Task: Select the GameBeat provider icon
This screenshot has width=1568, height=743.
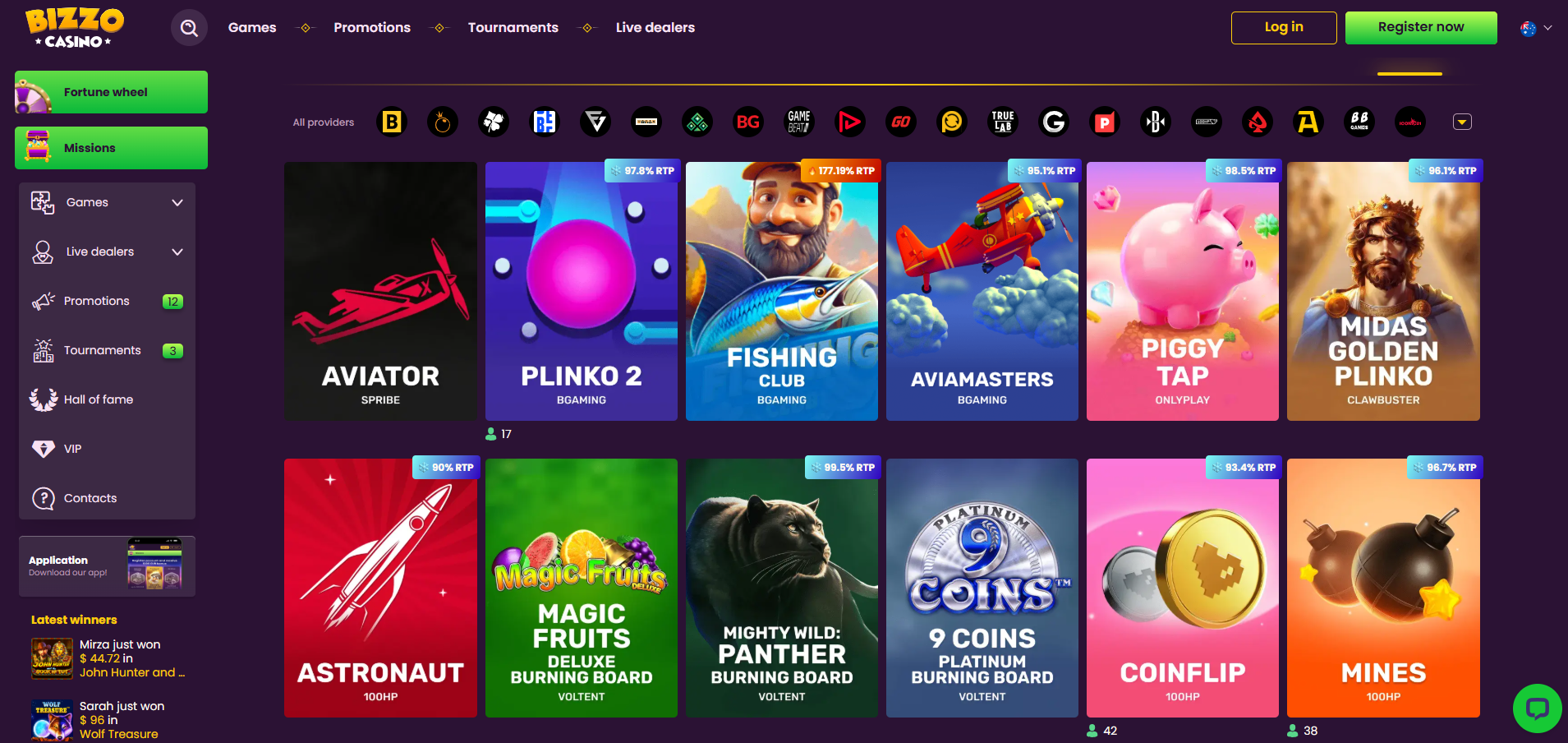Action: coord(798,122)
